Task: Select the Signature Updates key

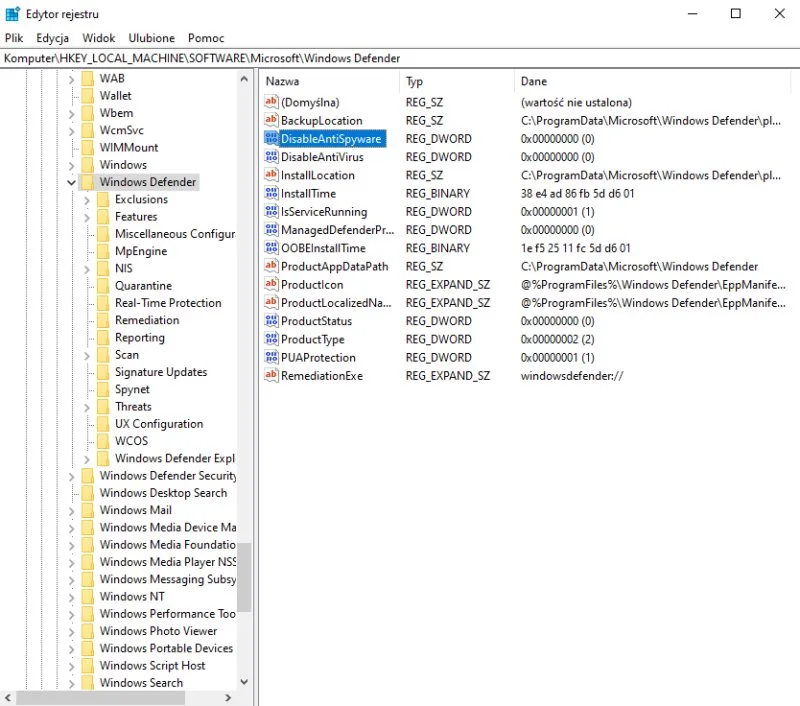Action: click(161, 372)
